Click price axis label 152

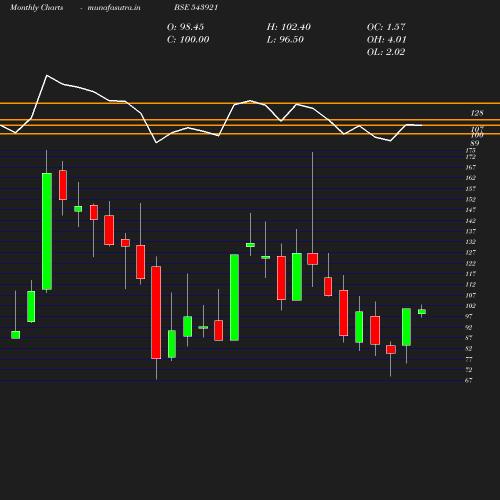tap(470, 199)
